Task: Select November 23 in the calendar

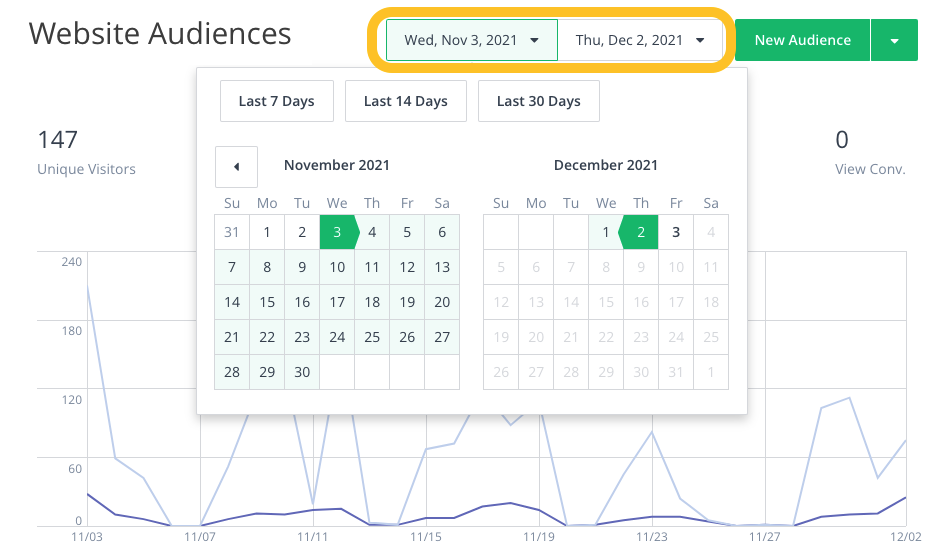Action: pos(302,337)
